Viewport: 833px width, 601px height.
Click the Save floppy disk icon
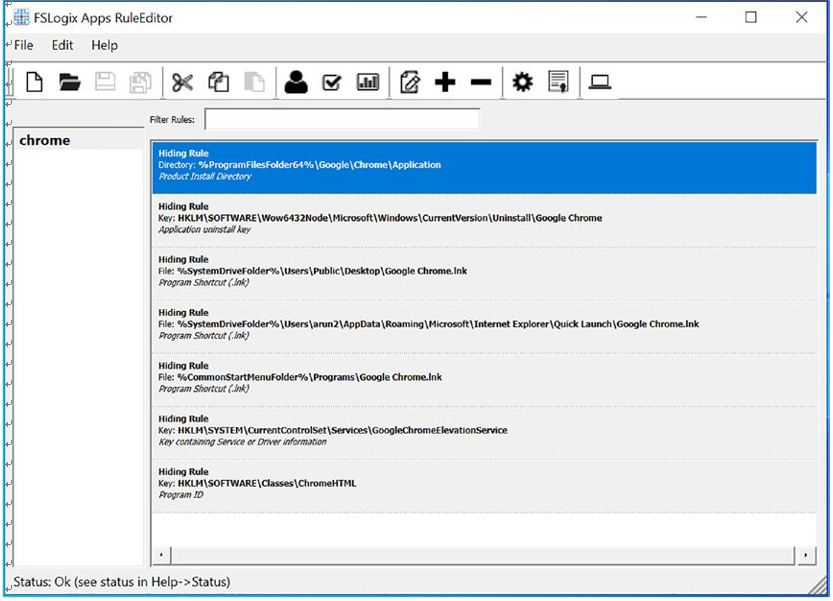coord(105,82)
